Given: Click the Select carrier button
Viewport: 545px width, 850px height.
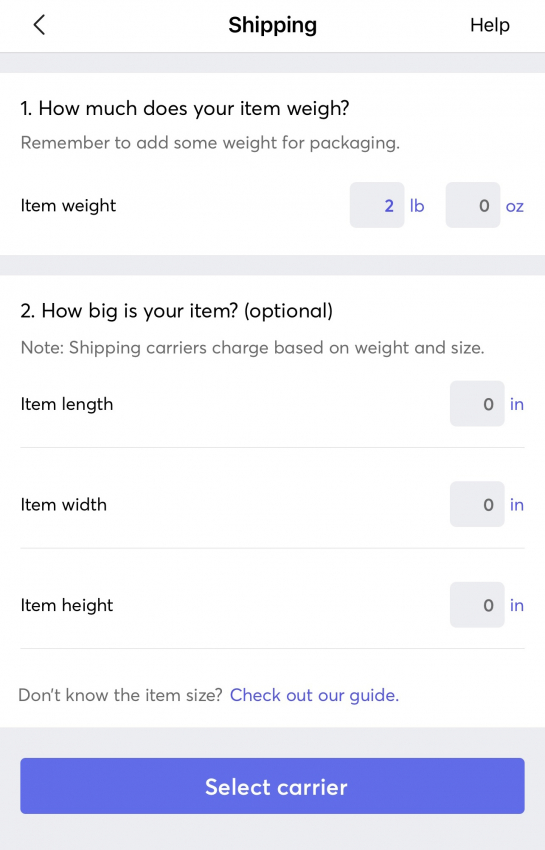Looking at the screenshot, I should 272,786.
